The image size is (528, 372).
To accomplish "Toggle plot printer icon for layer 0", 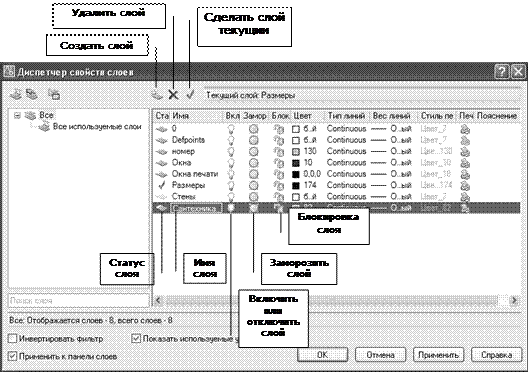I will click(465, 129).
